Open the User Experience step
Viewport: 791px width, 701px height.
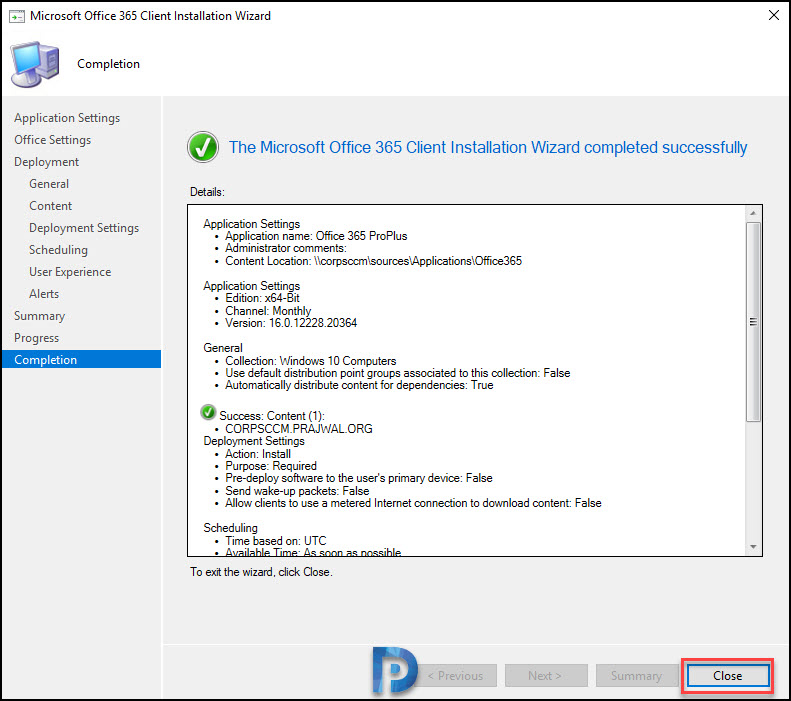point(70,272)
